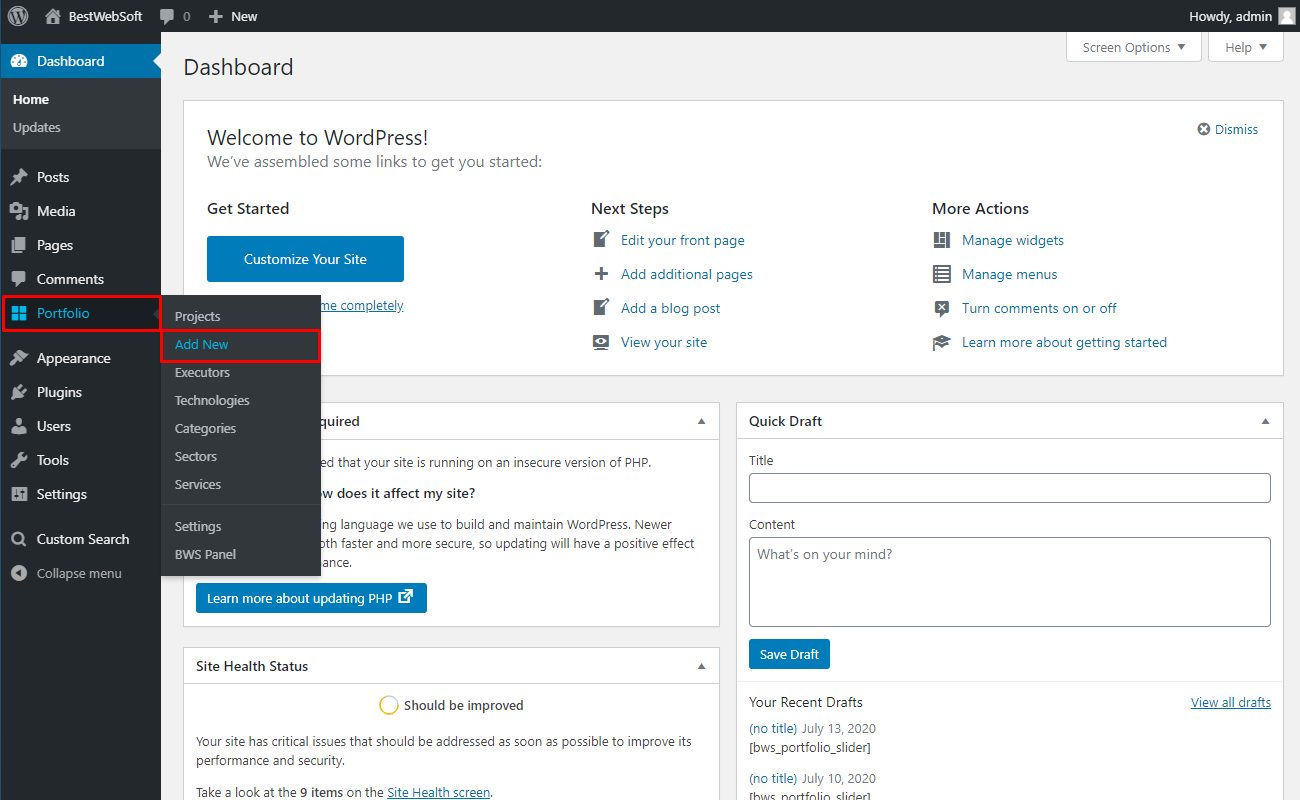
Task: Open the Screen Options dropdown
Action: (x=1134, y=47)
